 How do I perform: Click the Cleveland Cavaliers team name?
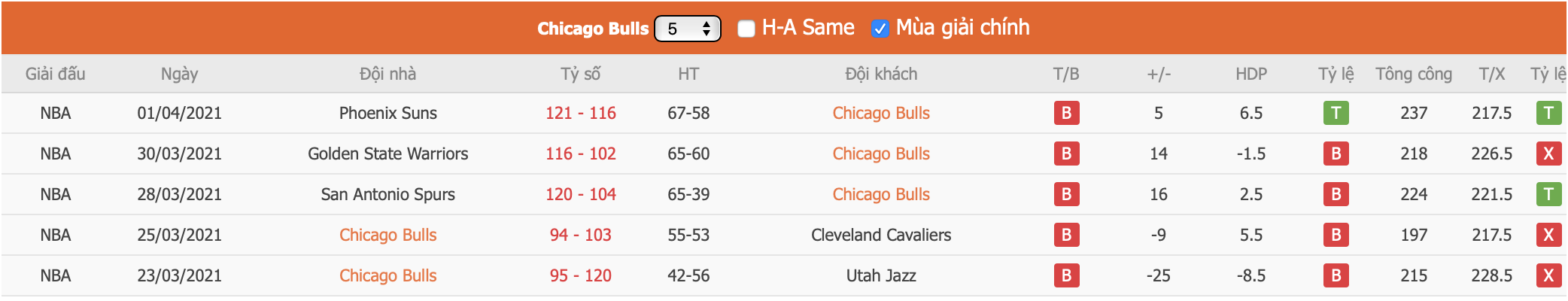click(x=881, y=235)
